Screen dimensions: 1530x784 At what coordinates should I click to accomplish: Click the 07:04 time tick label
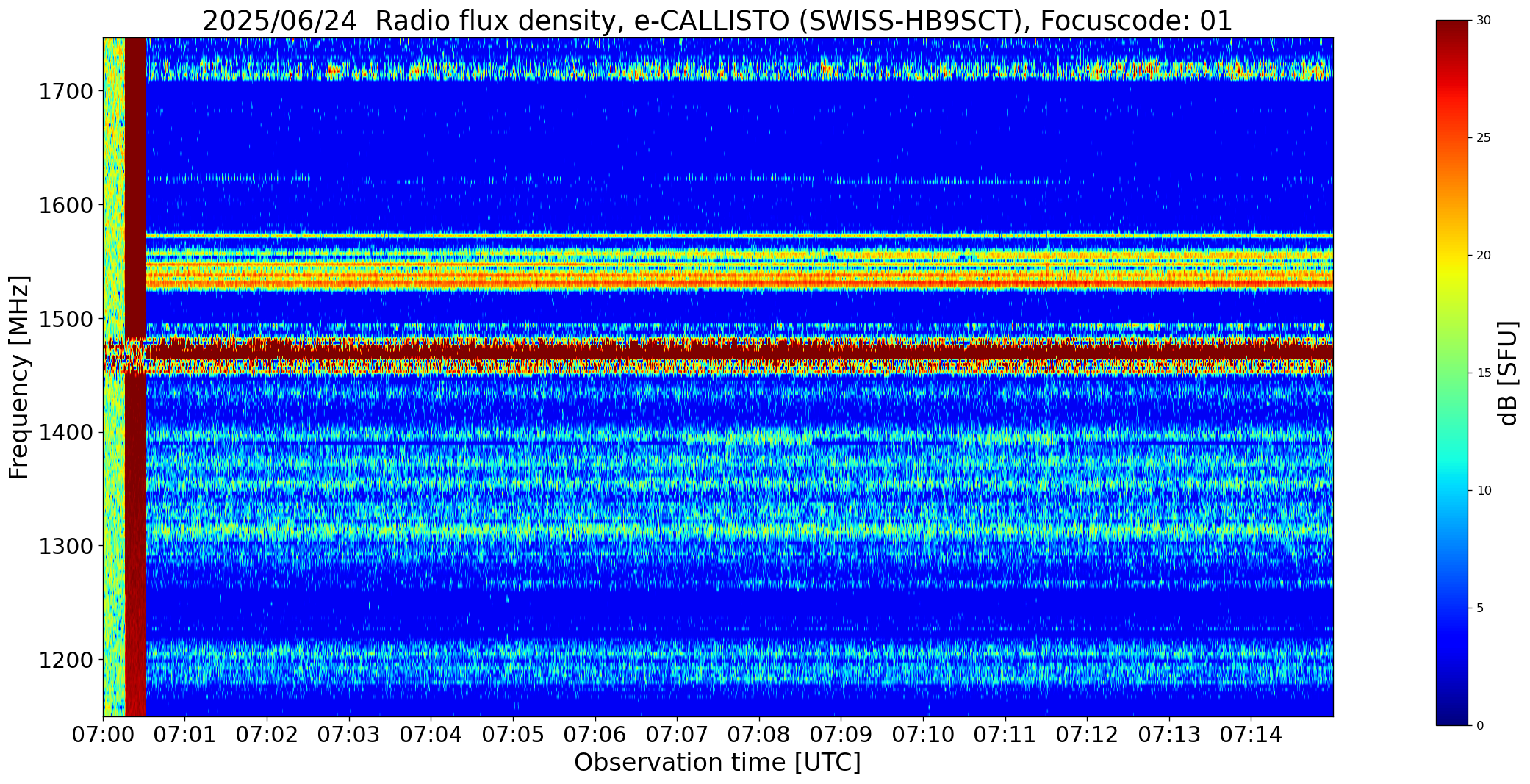431,735
